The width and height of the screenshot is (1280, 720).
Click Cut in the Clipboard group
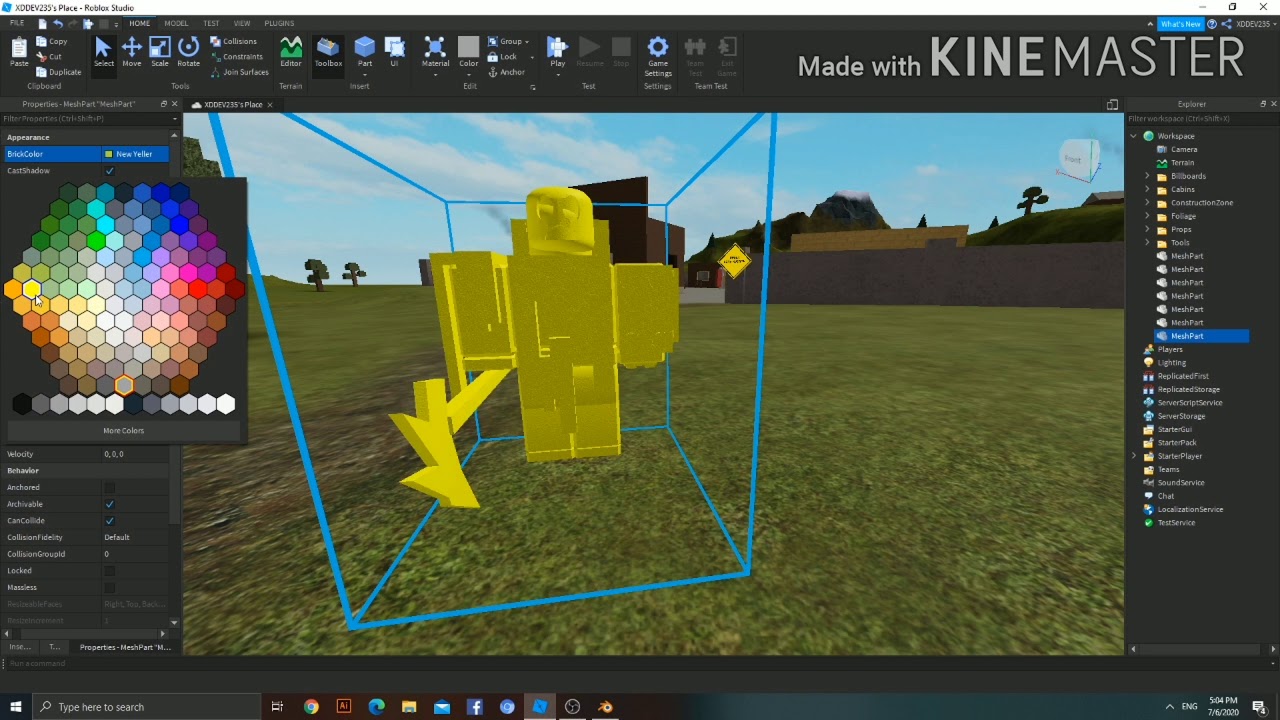[x=49, y=57]
